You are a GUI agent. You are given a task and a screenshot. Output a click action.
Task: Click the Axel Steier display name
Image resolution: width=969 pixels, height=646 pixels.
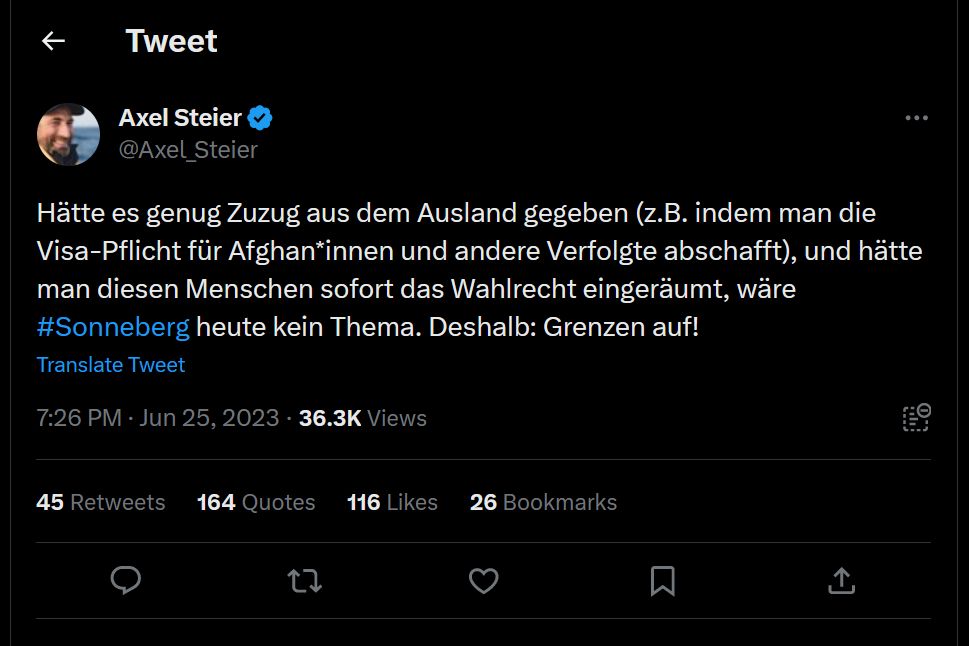(180, 118)
